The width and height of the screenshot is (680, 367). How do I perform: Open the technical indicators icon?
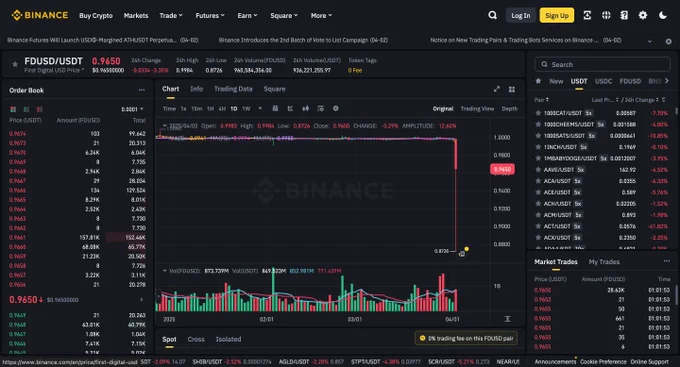tap(290, 108)
